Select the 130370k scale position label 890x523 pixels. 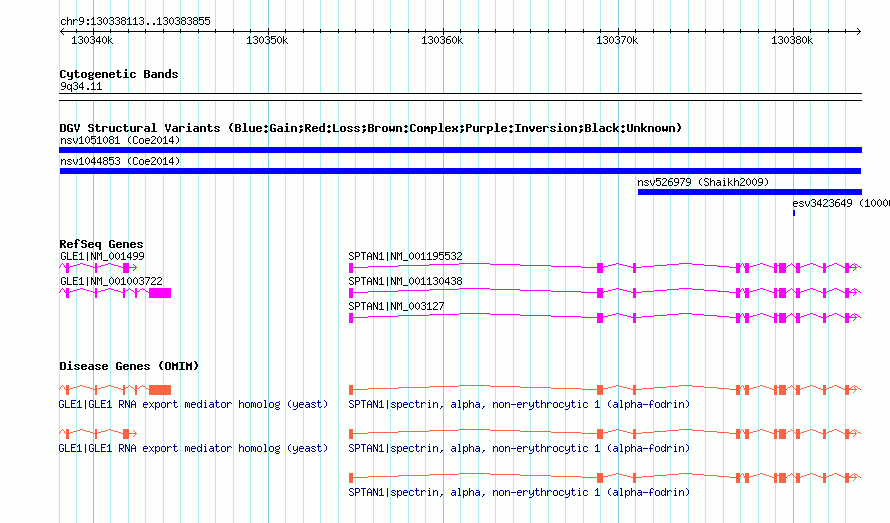[x=617, y=40]
